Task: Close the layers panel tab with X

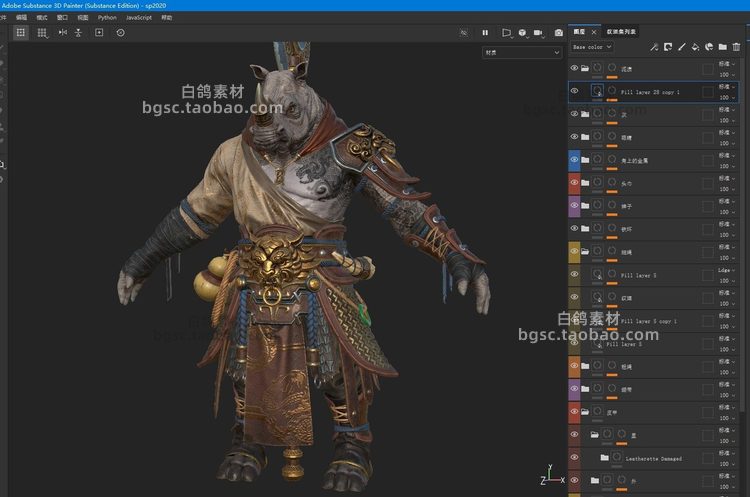Action: [594, 32]
